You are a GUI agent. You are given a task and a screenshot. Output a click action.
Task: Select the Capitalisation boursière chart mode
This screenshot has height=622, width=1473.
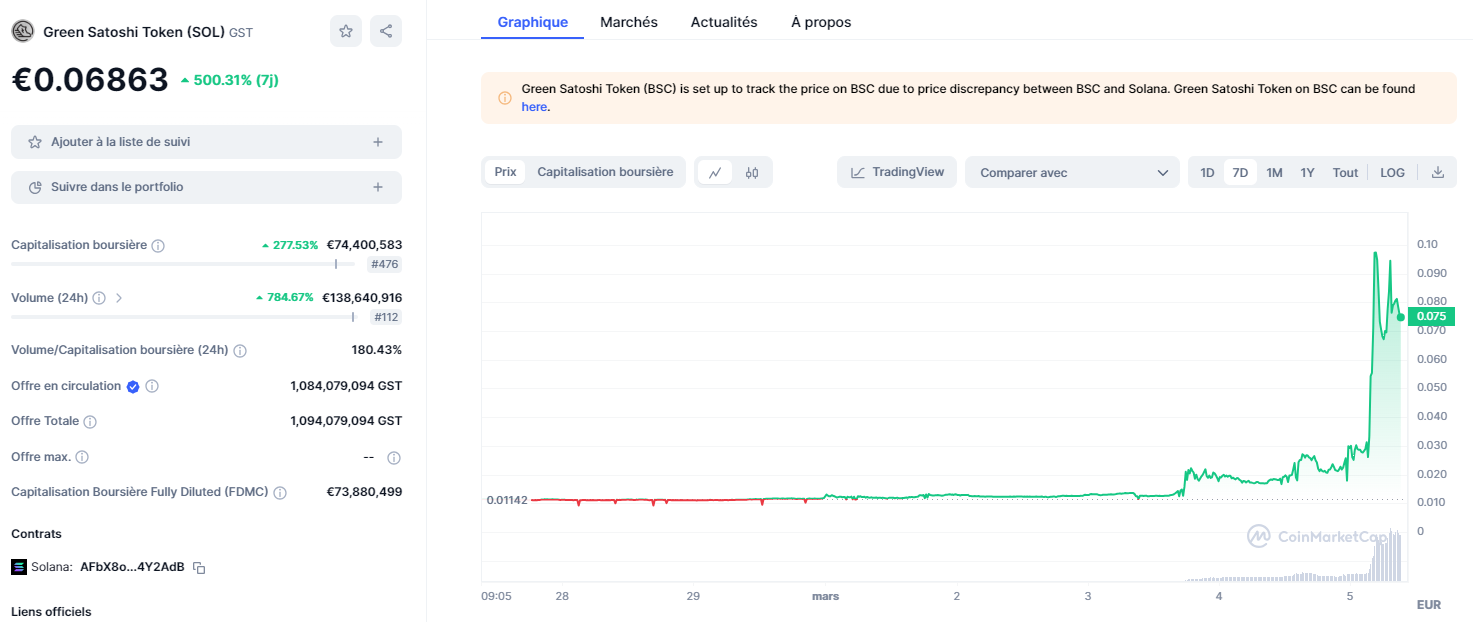tap(605, 172)
